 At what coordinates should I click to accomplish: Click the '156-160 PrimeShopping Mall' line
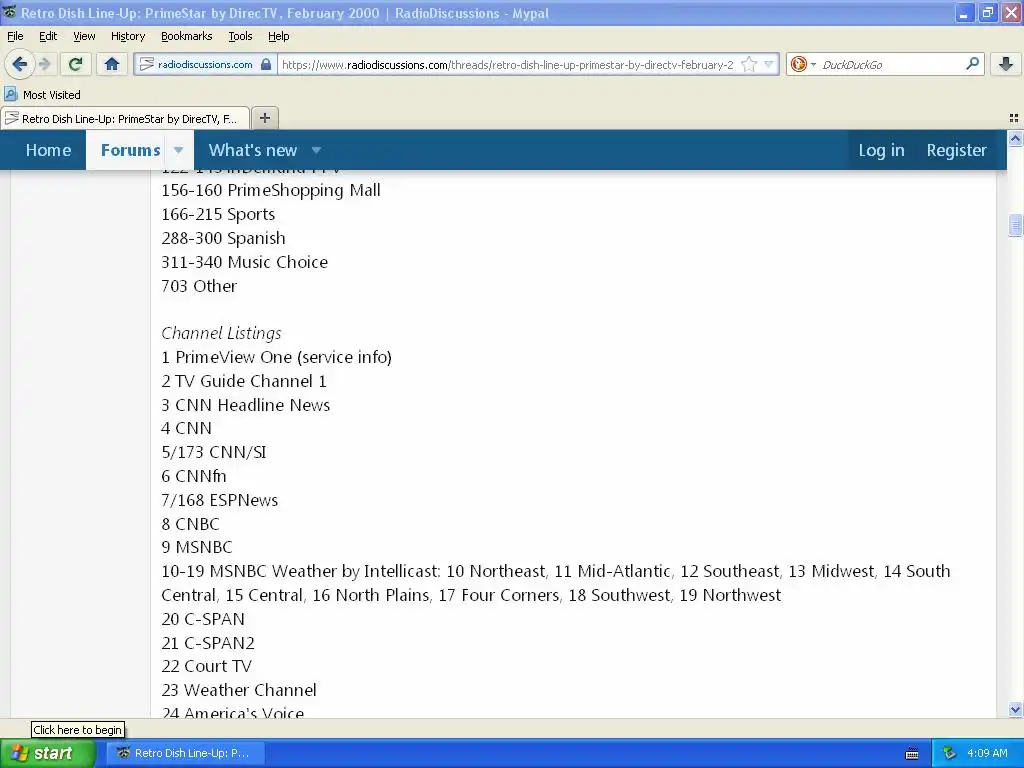271,190
